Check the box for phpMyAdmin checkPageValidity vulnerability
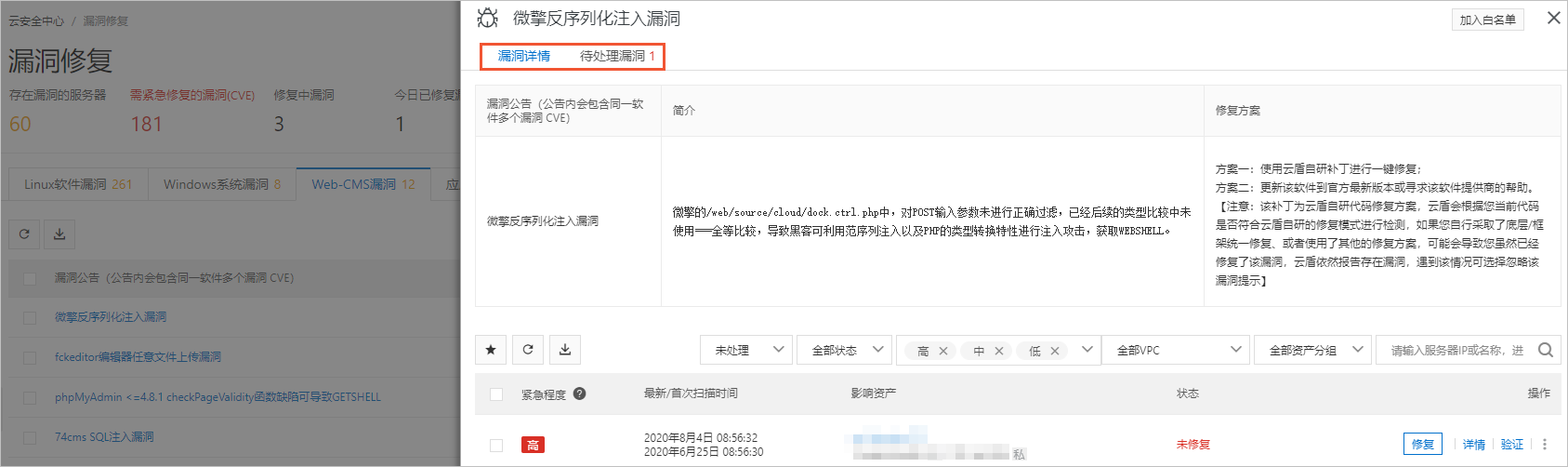 click(x=30, y=397)
